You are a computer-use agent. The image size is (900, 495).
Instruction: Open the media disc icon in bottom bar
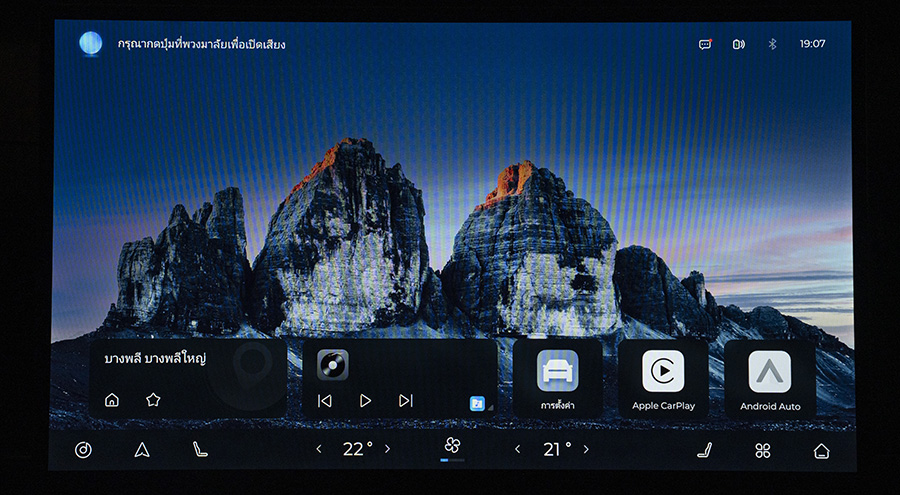(x=83, y=450)
